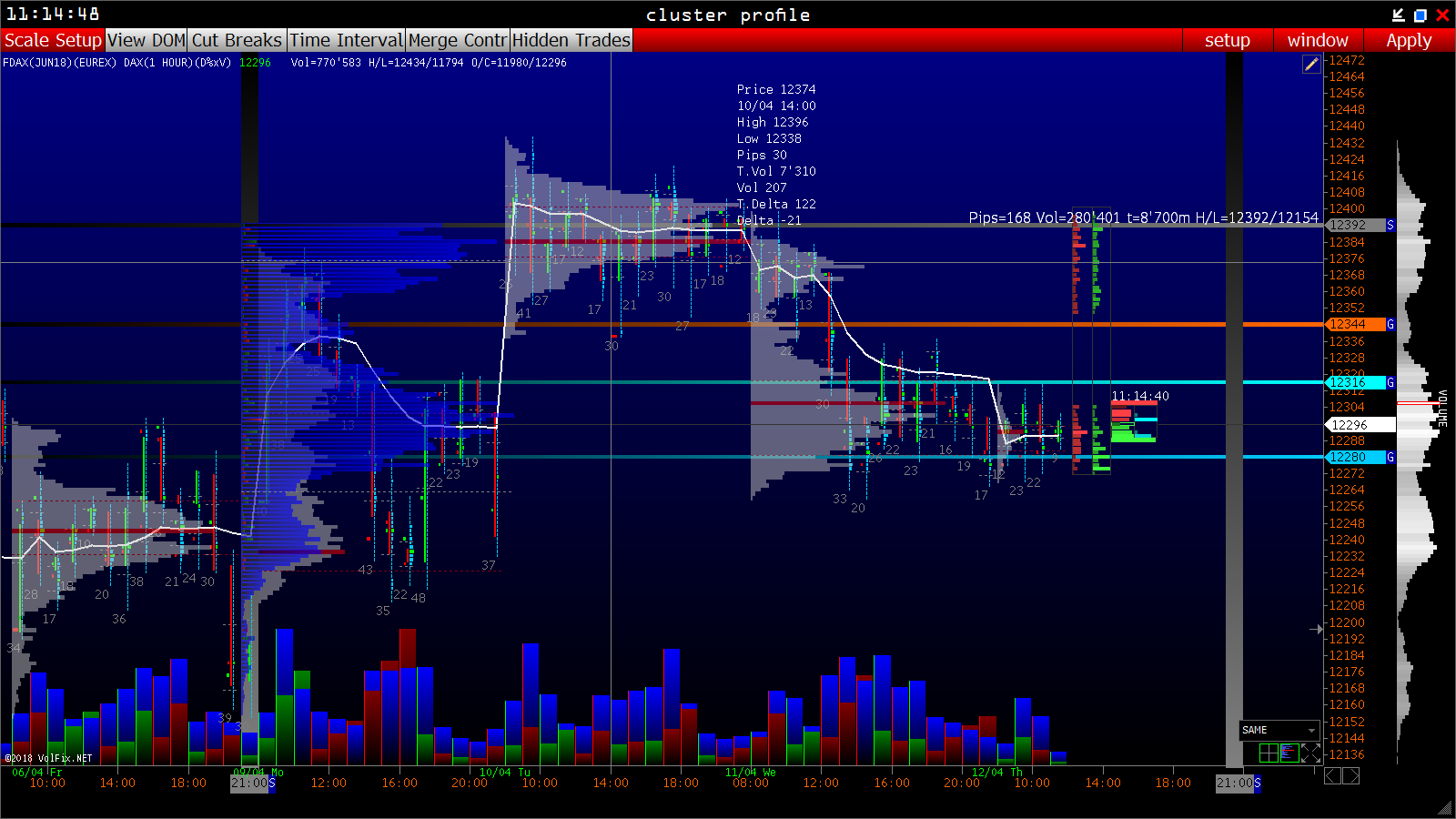Image resolution: width=1456 pixels, height=819 pixels.
Task: Click the gray 12392 price level label
Action: [x=1355, y=225]
